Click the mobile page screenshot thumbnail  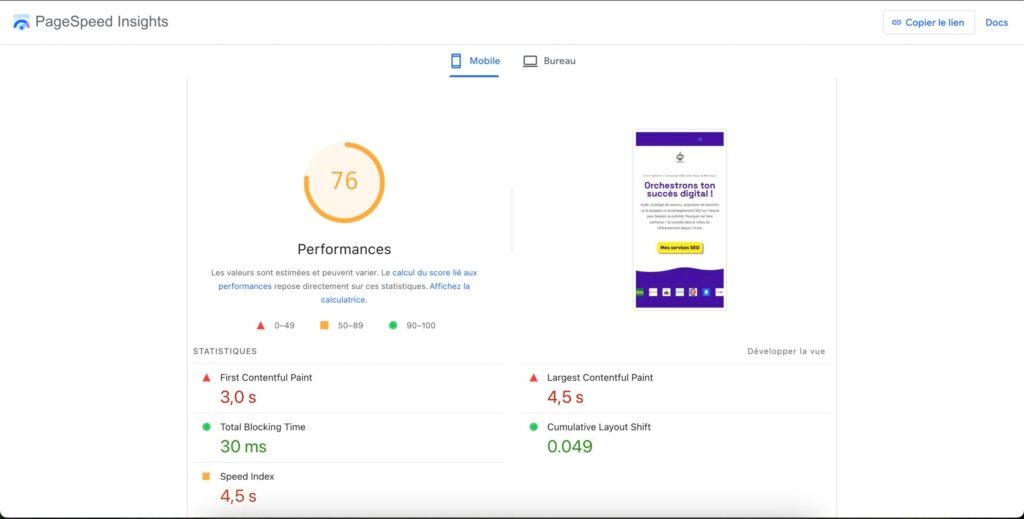click(x=680, y=220)
